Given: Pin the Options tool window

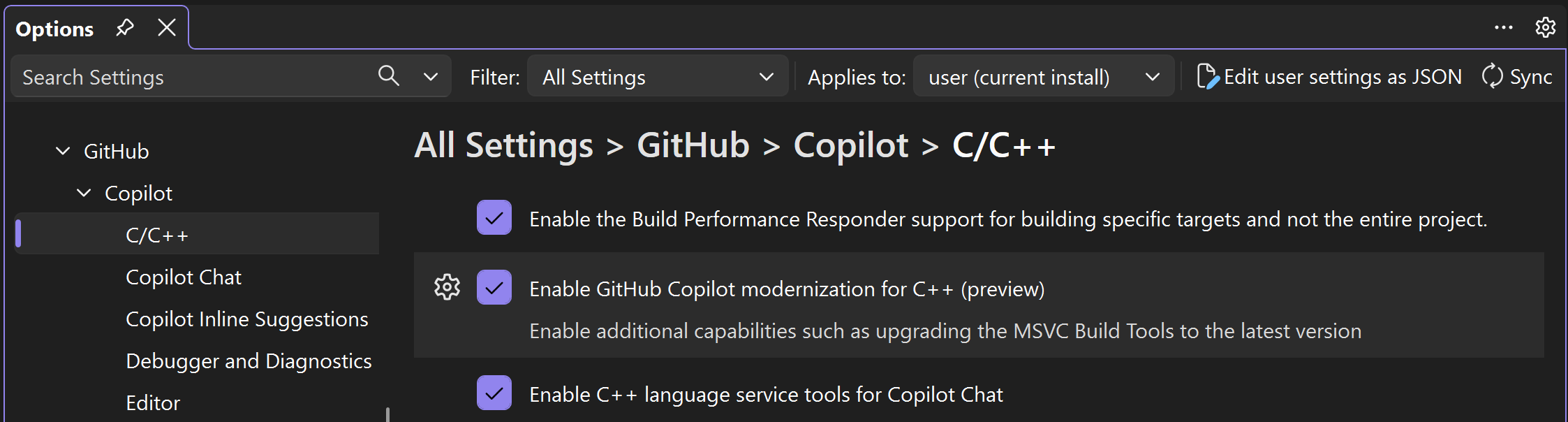Looking at the screenshot, I should pos(125,27).
